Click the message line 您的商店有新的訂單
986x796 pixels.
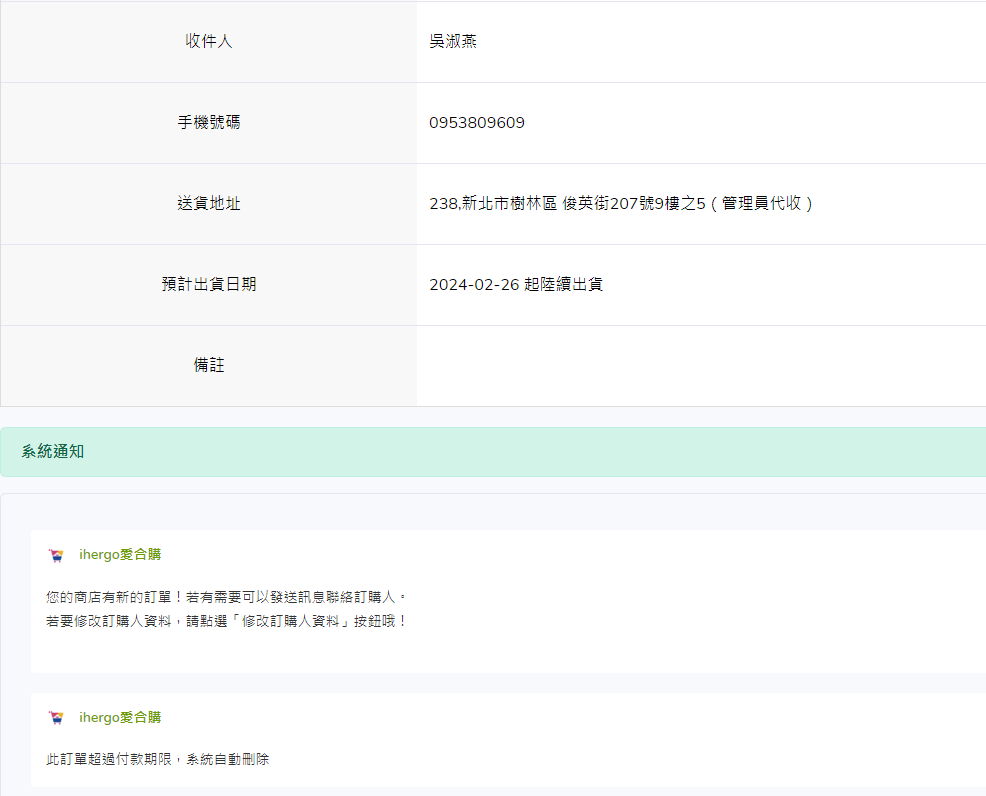(227, 597)
